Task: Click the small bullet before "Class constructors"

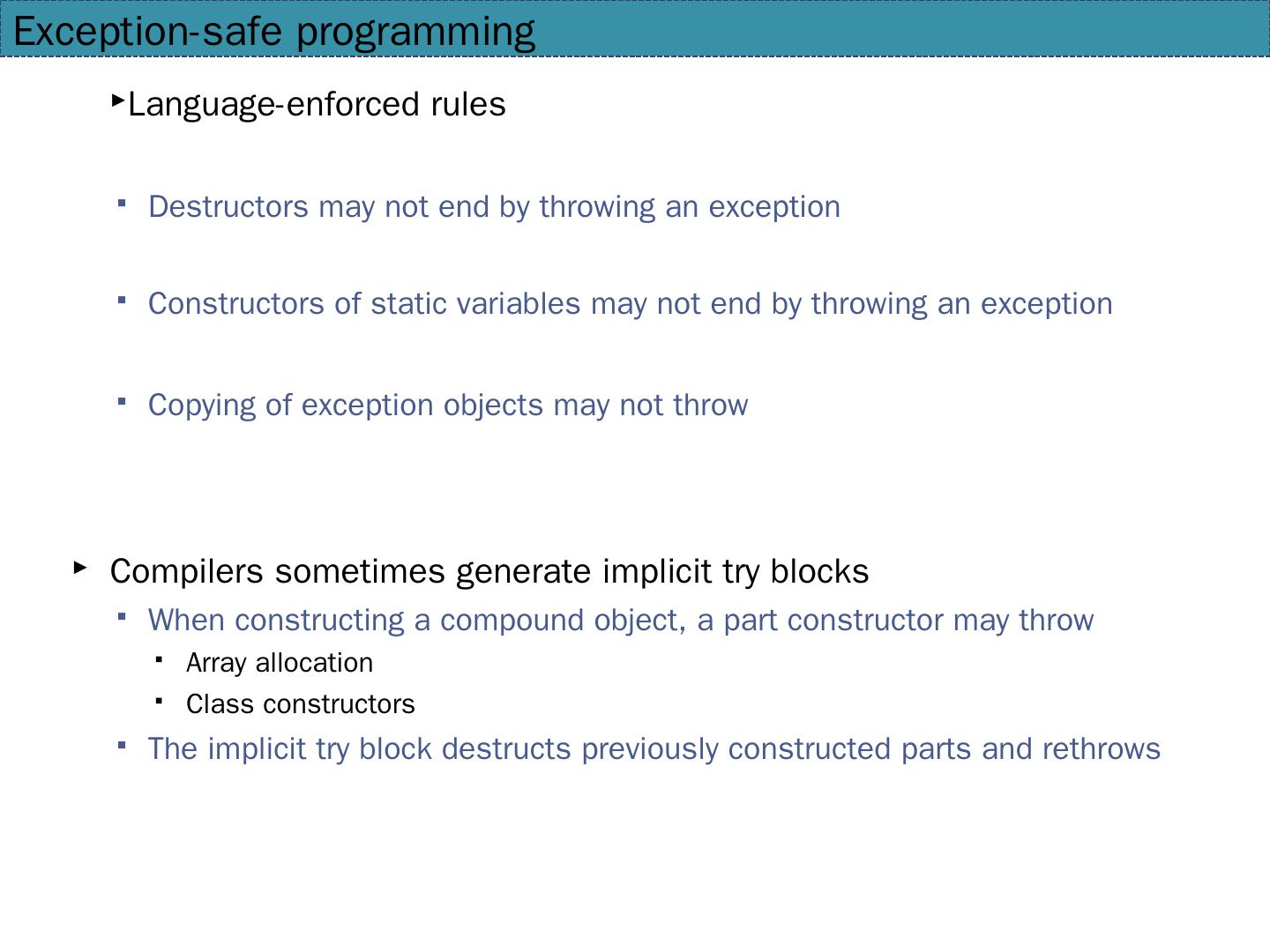Action: (x=159, y=701)
